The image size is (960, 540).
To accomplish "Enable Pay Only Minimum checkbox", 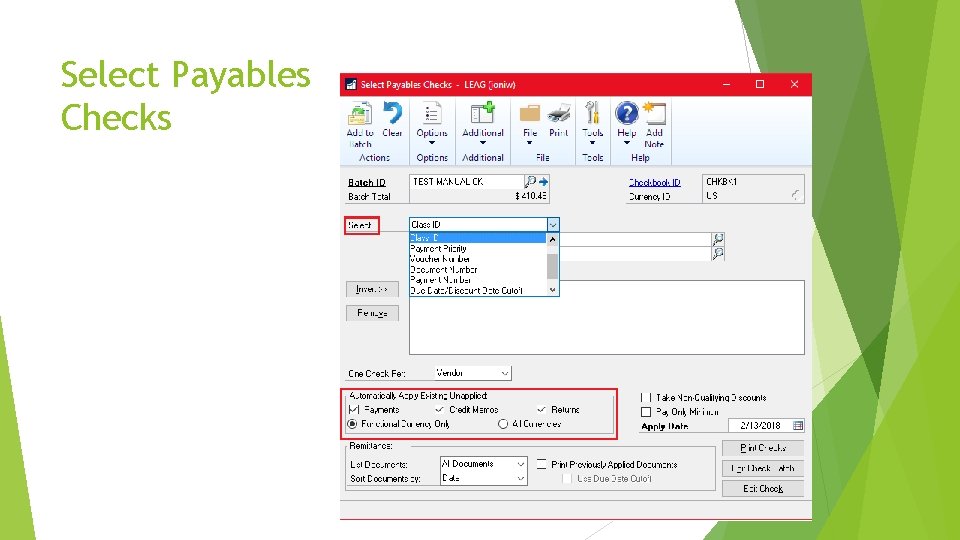I will click(x=645, y=412).
